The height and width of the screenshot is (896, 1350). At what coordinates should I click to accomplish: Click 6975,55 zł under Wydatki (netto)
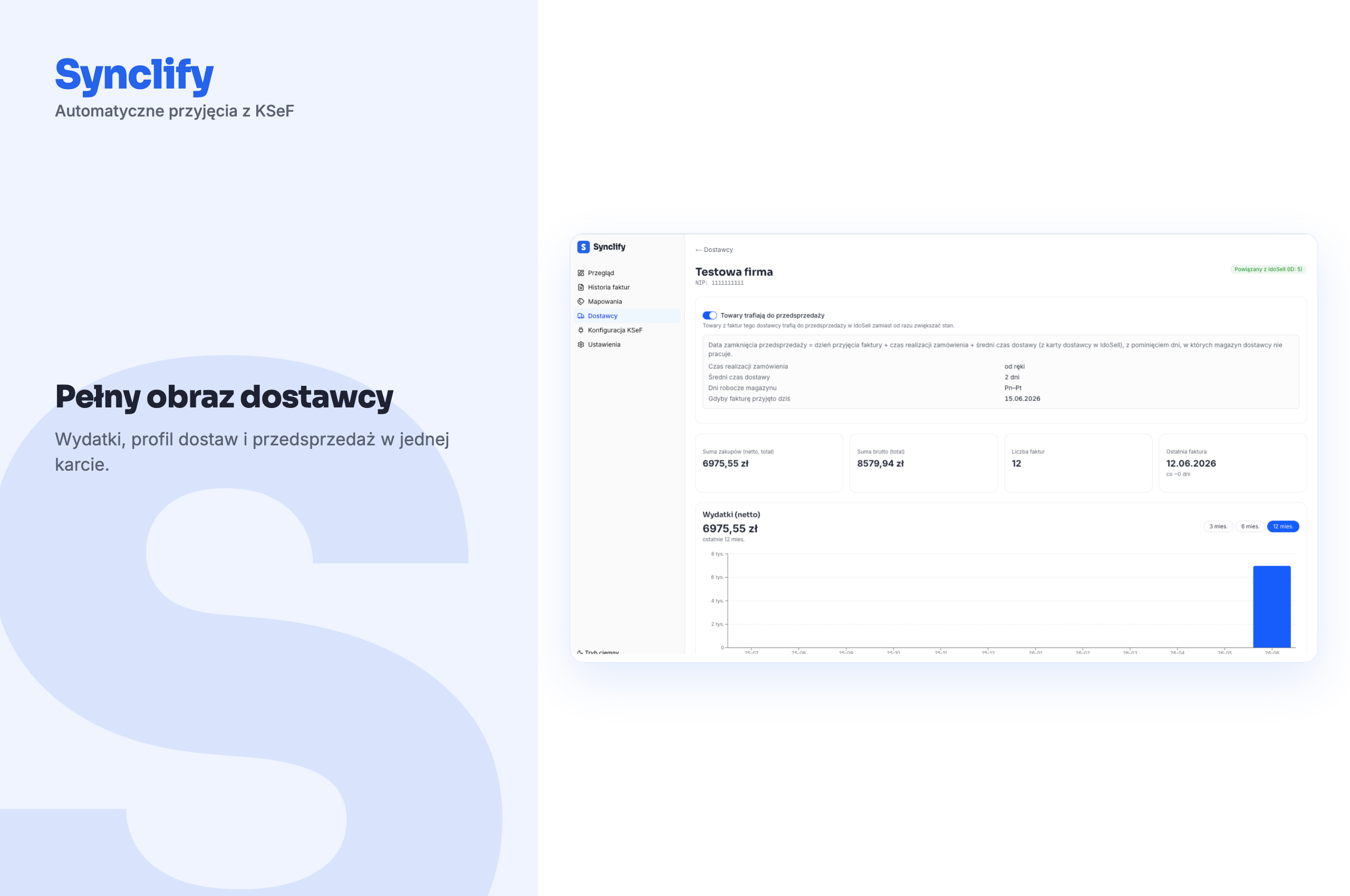(730, 529)
